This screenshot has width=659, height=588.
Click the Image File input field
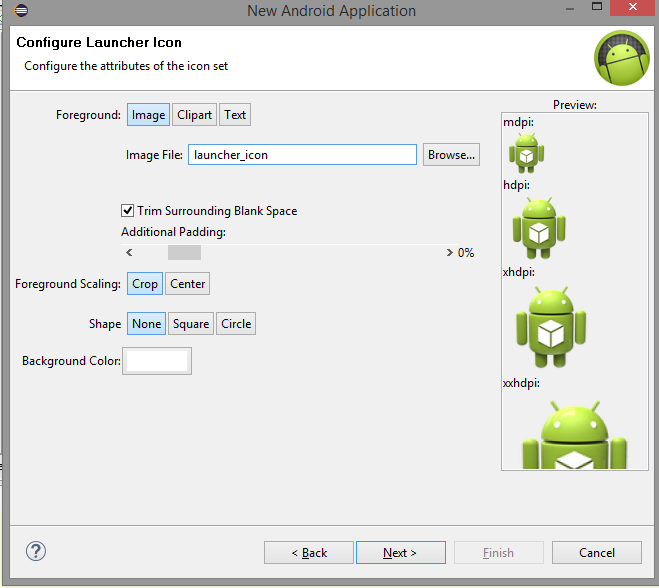click(302, 155)
